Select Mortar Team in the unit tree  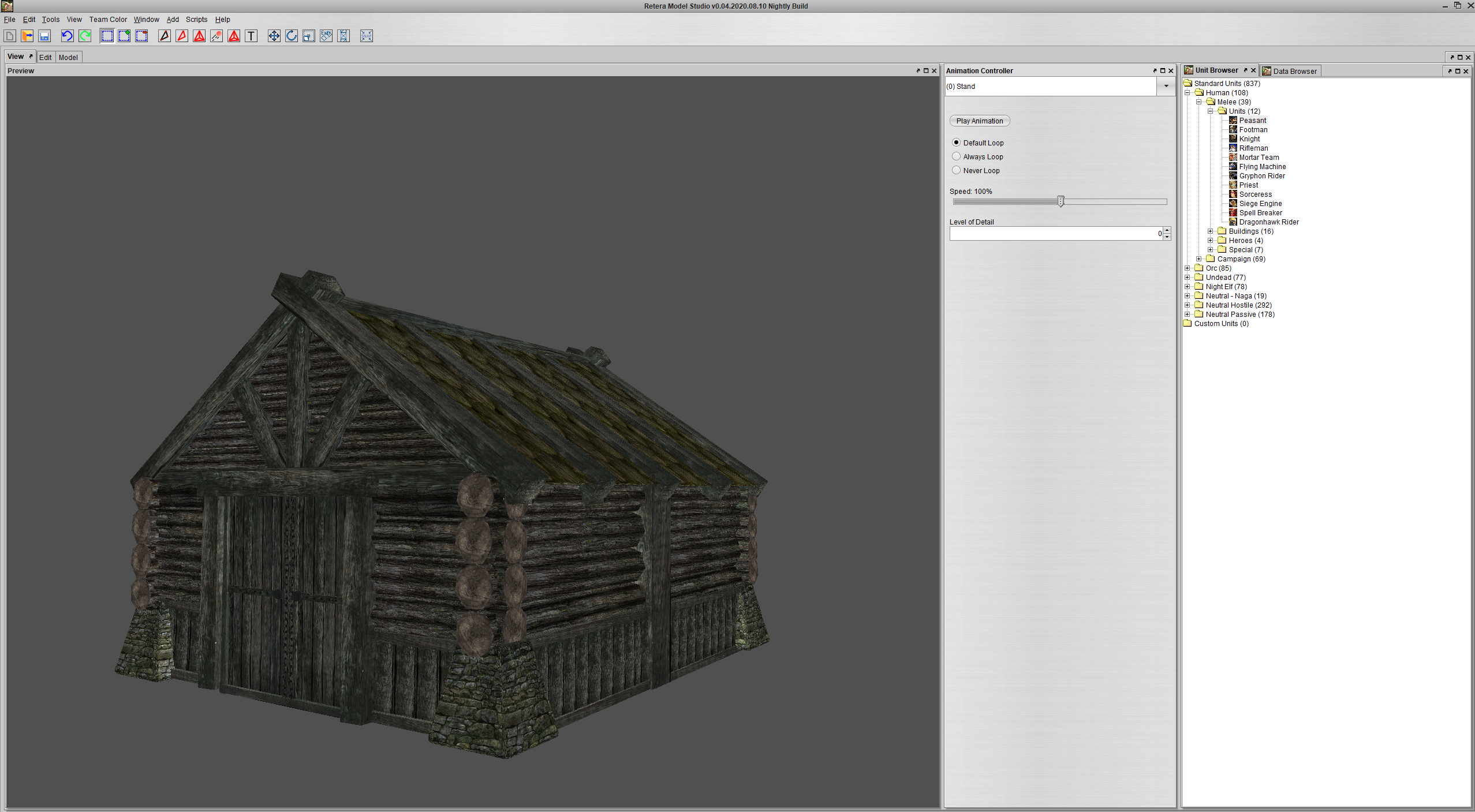1259,158
